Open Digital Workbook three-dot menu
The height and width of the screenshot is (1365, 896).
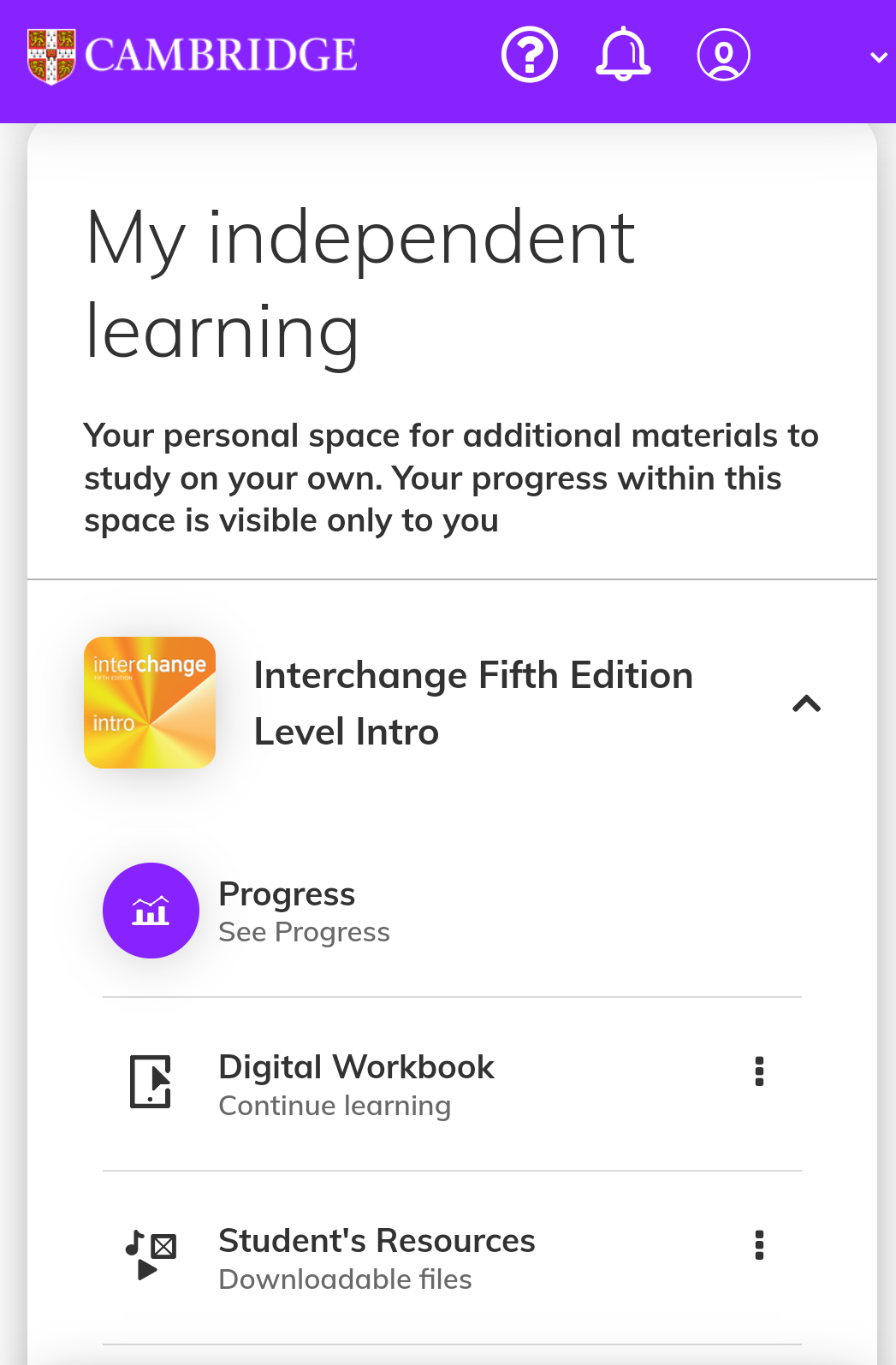[759, 1071]
